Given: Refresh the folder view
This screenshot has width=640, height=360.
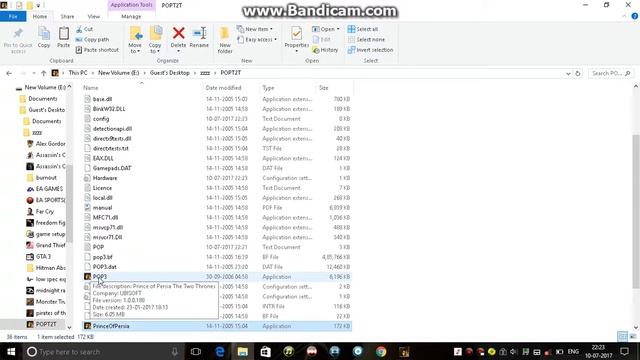Looking at the screenshot, I should (578, 73).
